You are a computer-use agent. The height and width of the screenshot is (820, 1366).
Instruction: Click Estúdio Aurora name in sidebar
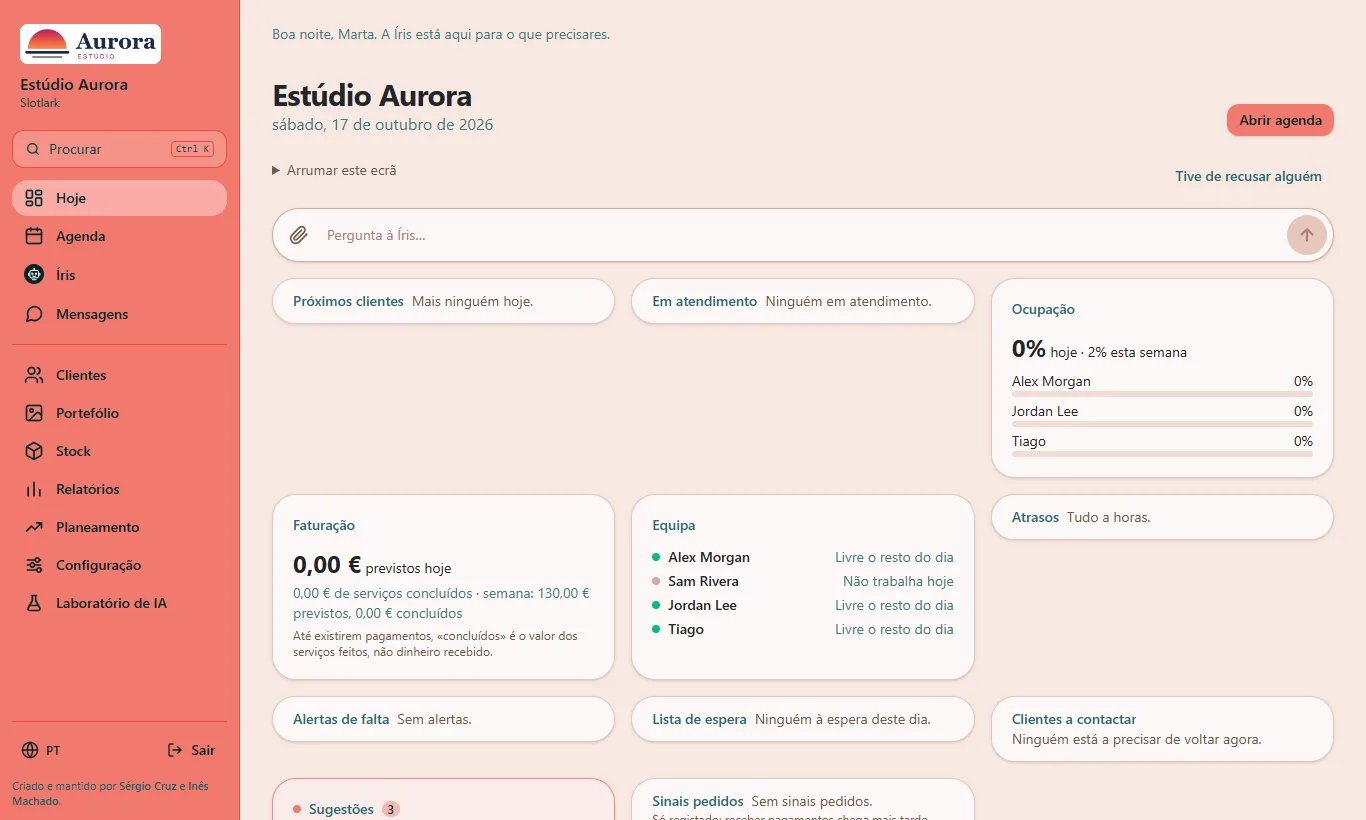point(74,85)
